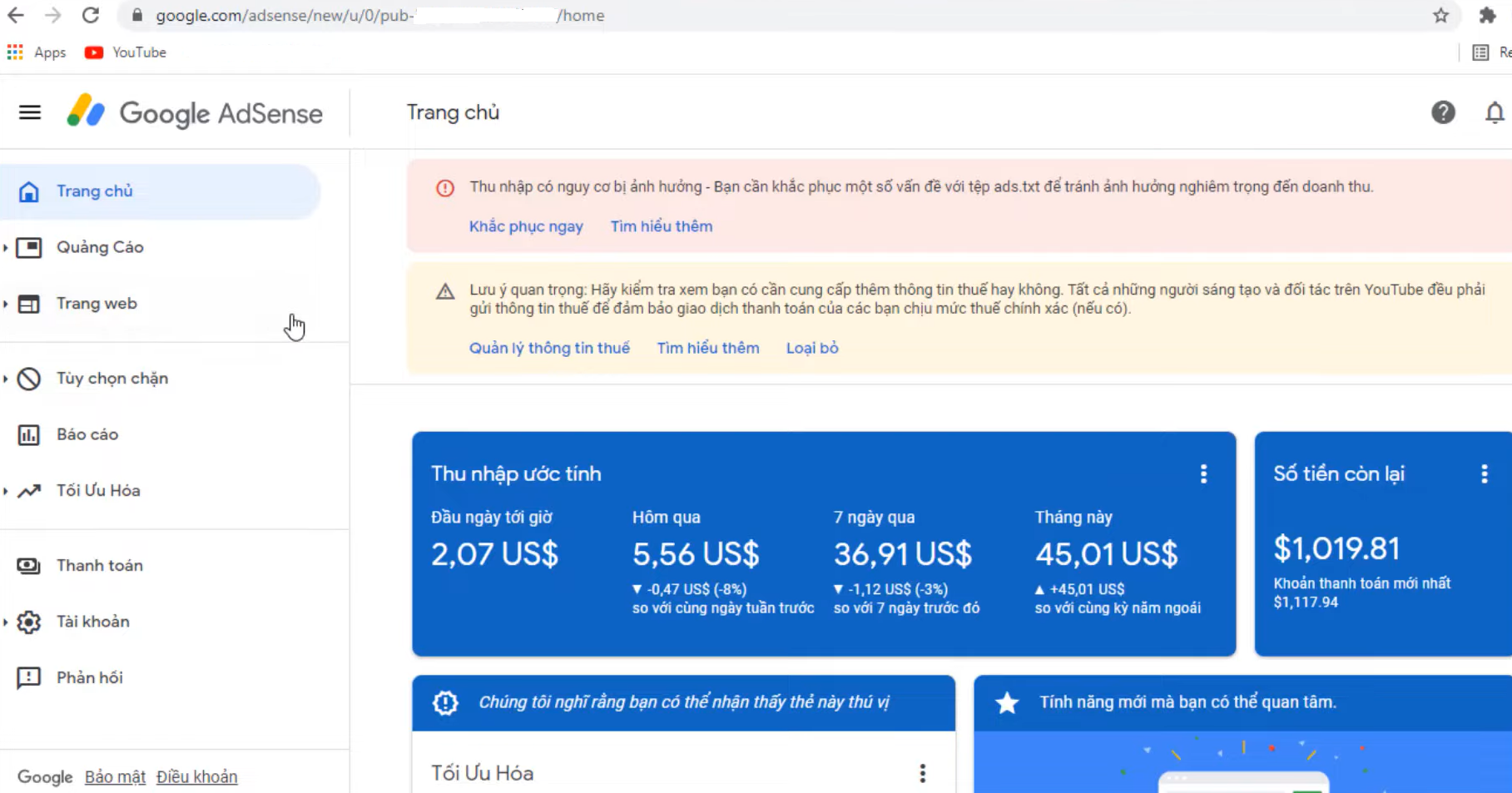
Task: Click the Tháng này 45,01 US$ earnings
Action: coord(1107,554)
